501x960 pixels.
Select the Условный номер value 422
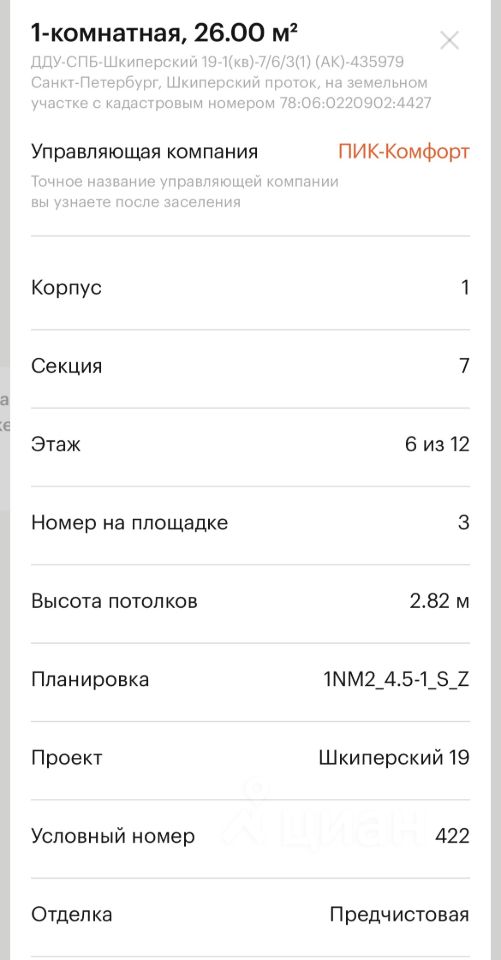point(453,836)
